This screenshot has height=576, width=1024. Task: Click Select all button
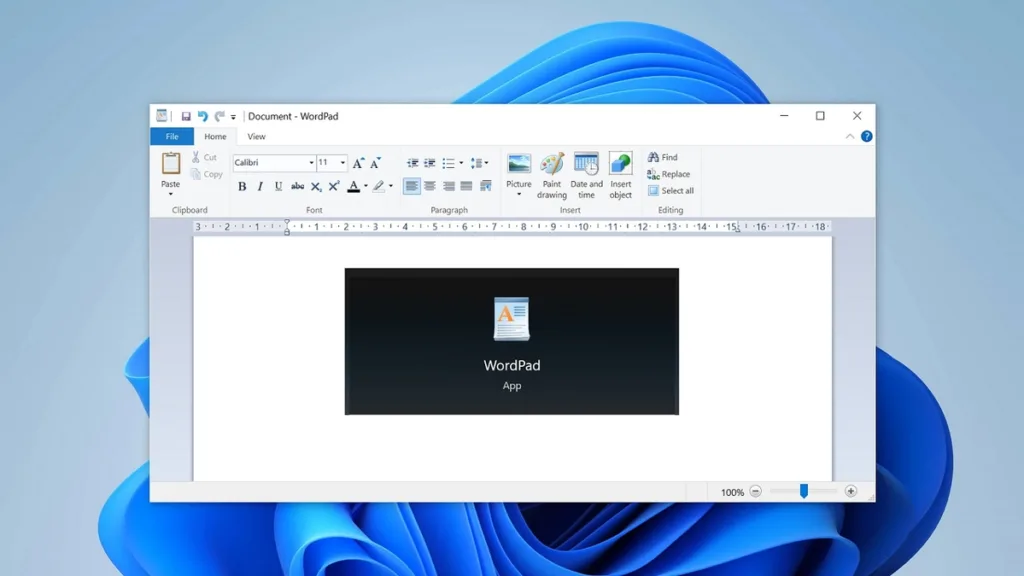(x=671, y=191)
